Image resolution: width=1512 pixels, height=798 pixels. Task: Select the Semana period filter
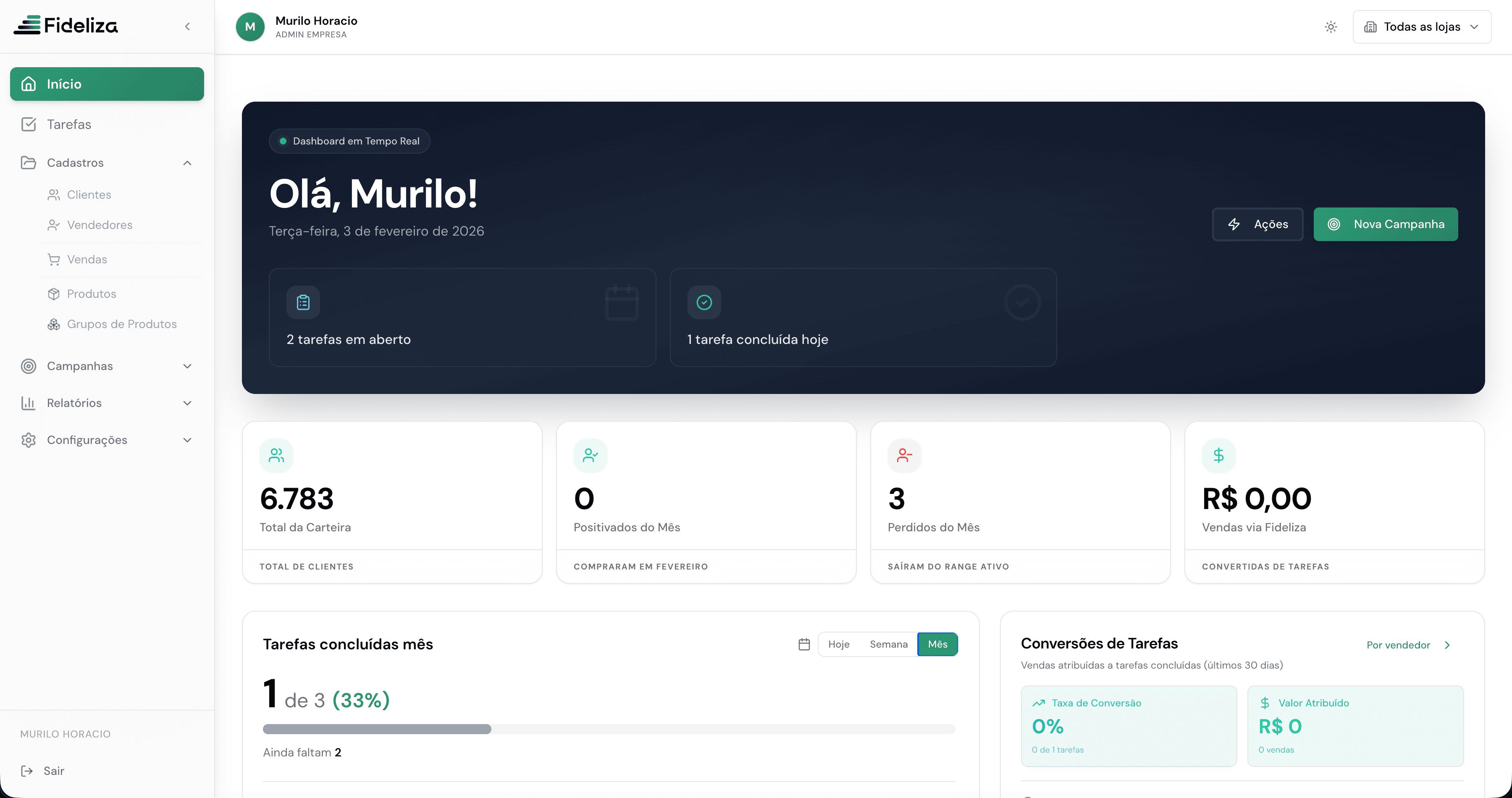(889, 644)
